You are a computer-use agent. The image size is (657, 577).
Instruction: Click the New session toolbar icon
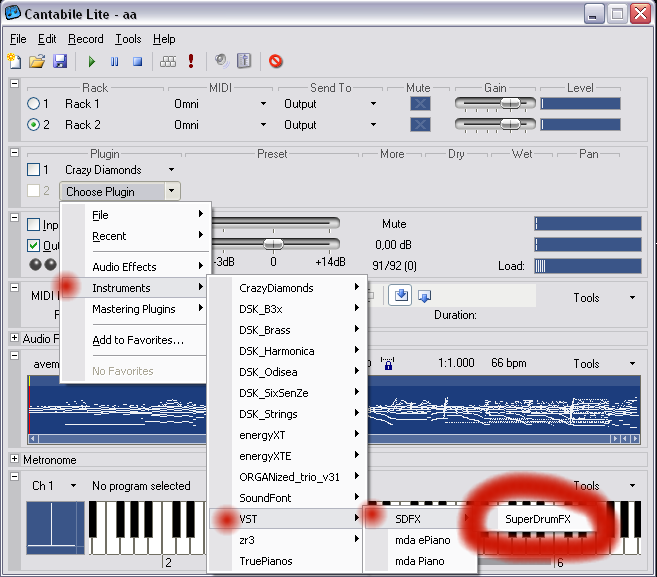15,61
